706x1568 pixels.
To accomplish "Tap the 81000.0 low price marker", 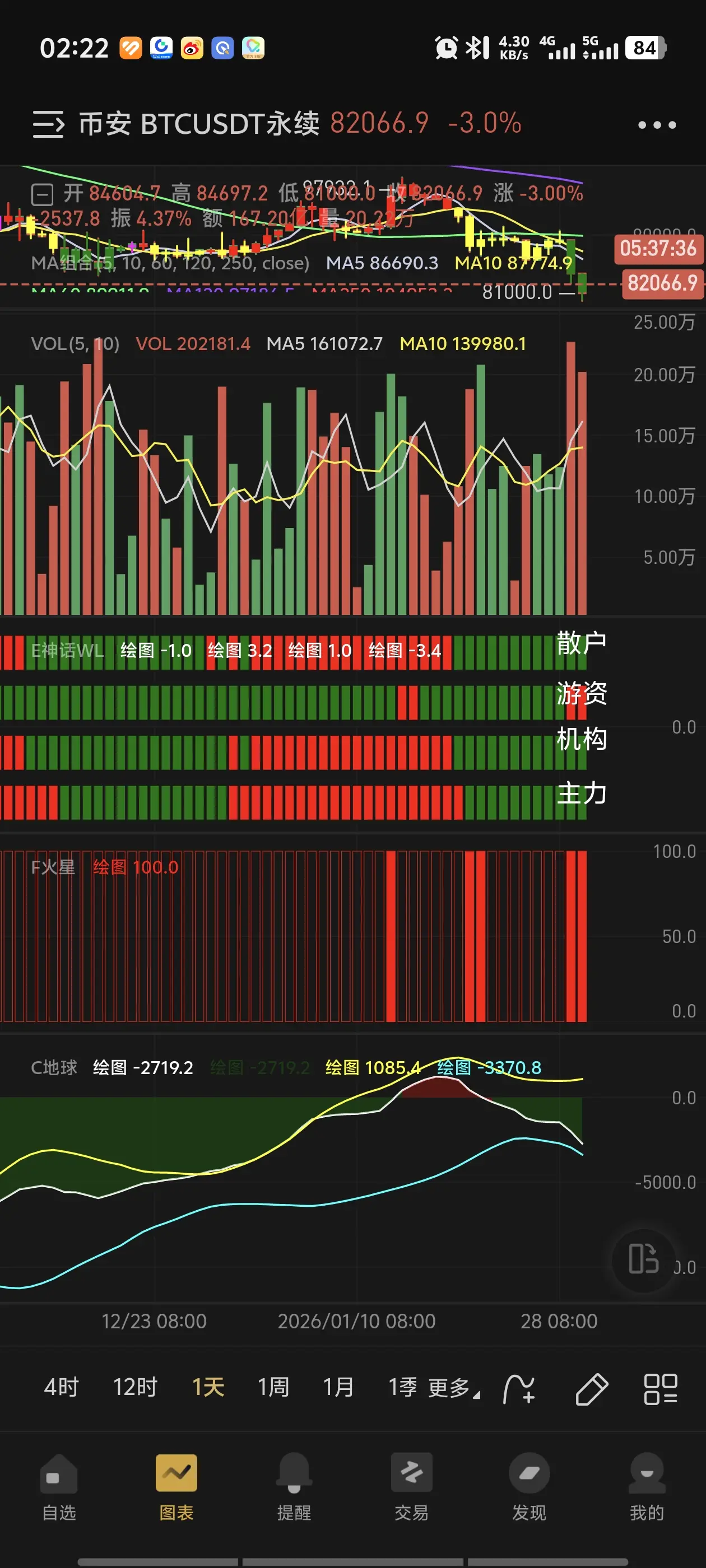I will pyautogui.click(x=517, y=293).
